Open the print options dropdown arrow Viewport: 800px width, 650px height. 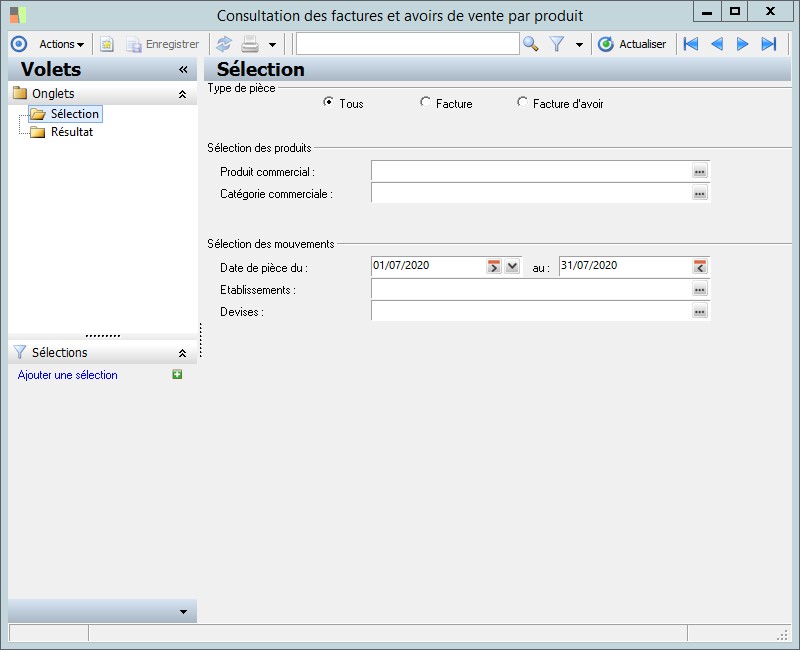pyautogui.click(x=272, y=45)
